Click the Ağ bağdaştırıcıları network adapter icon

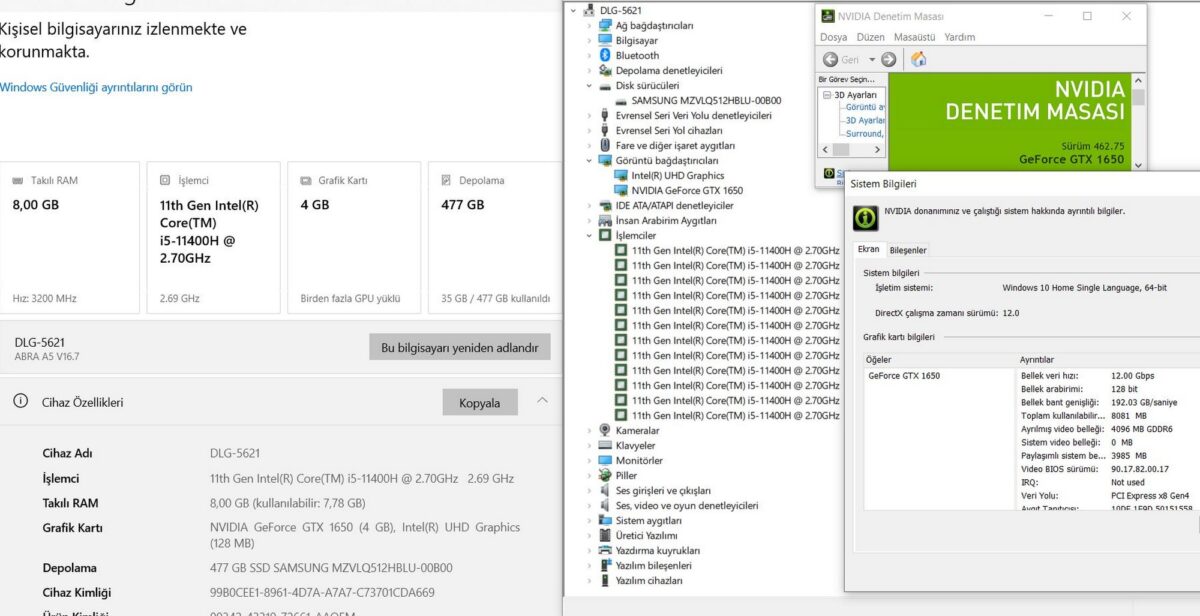605,25
